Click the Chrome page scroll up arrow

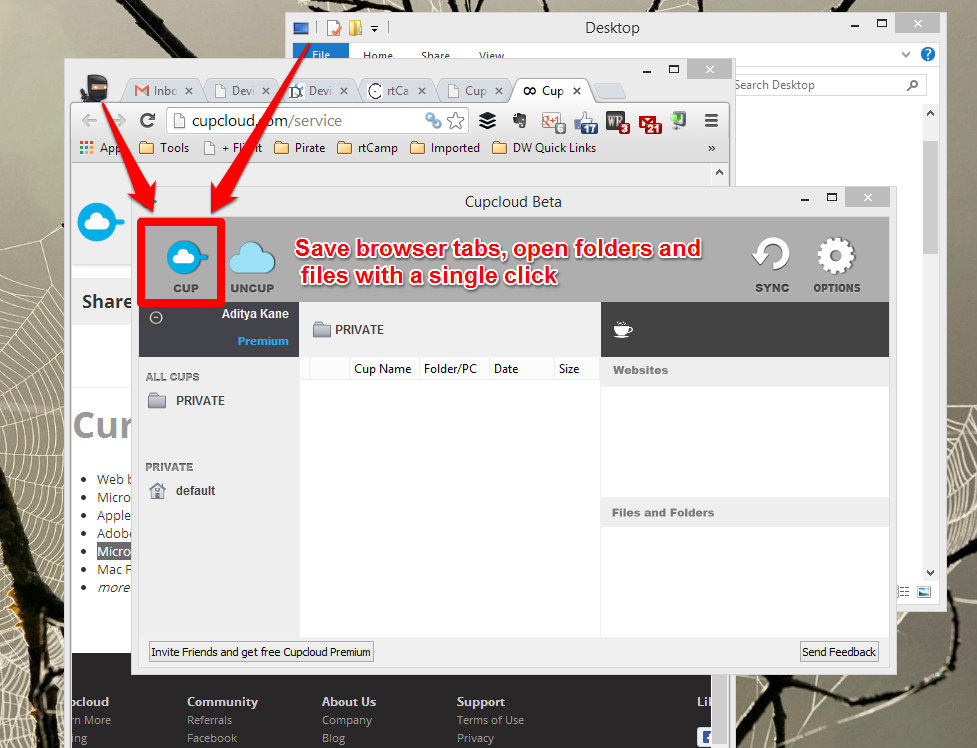coord(720,172)
